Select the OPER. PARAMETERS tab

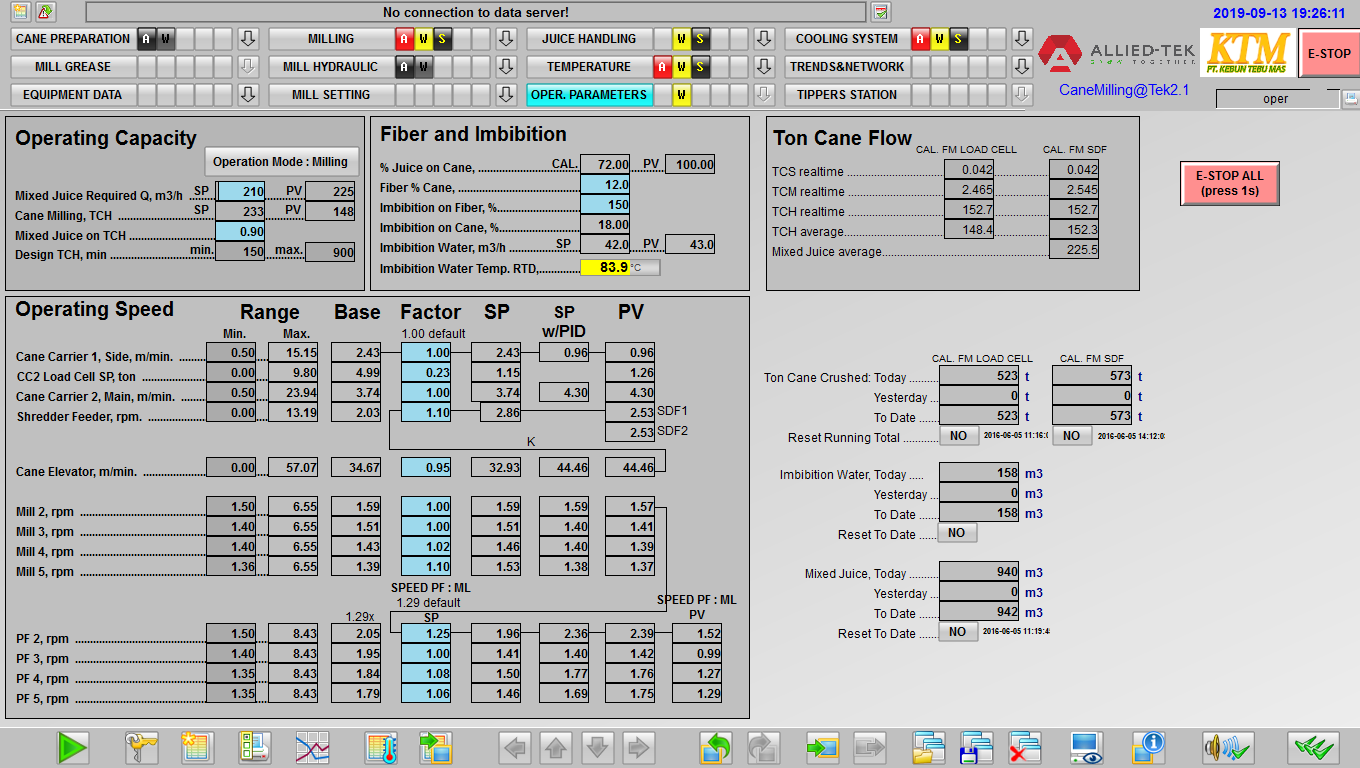[x=589, y=95]
